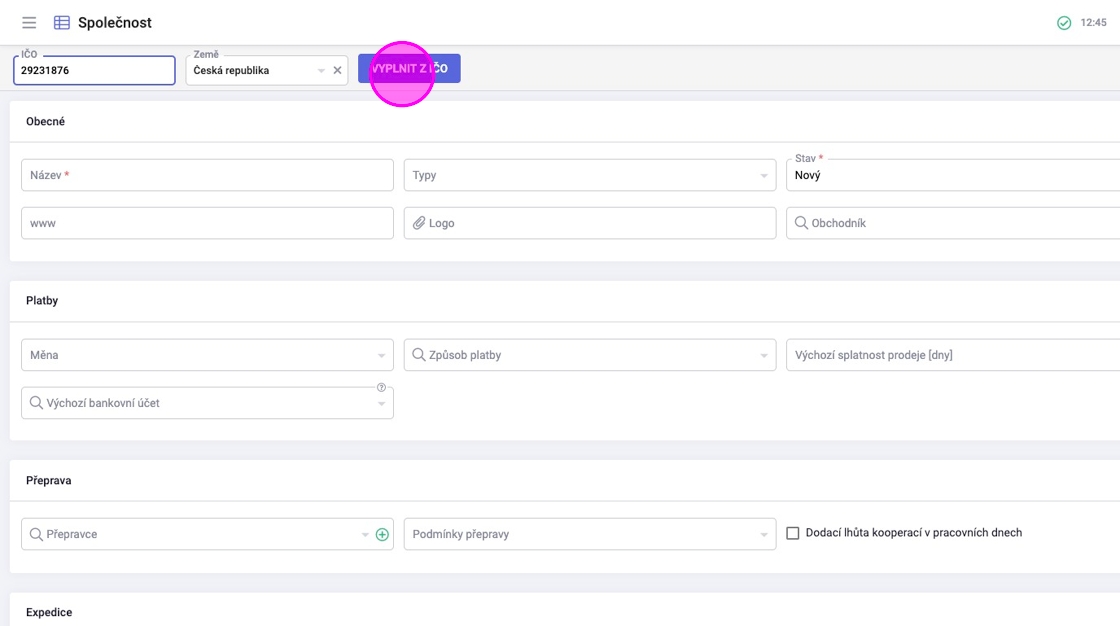
Task: Open the hamburger navigation menu
Action: coord(29,23)
